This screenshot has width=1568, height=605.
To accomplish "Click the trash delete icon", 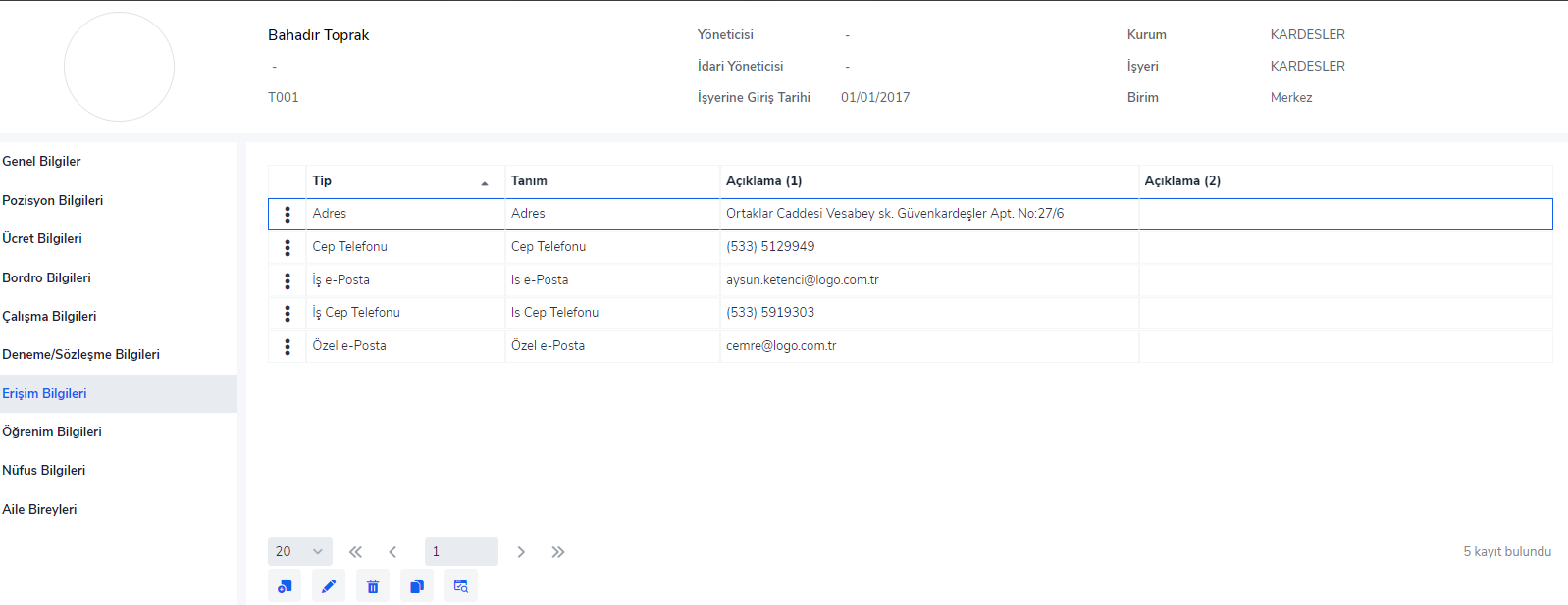I will pos(373,586).
